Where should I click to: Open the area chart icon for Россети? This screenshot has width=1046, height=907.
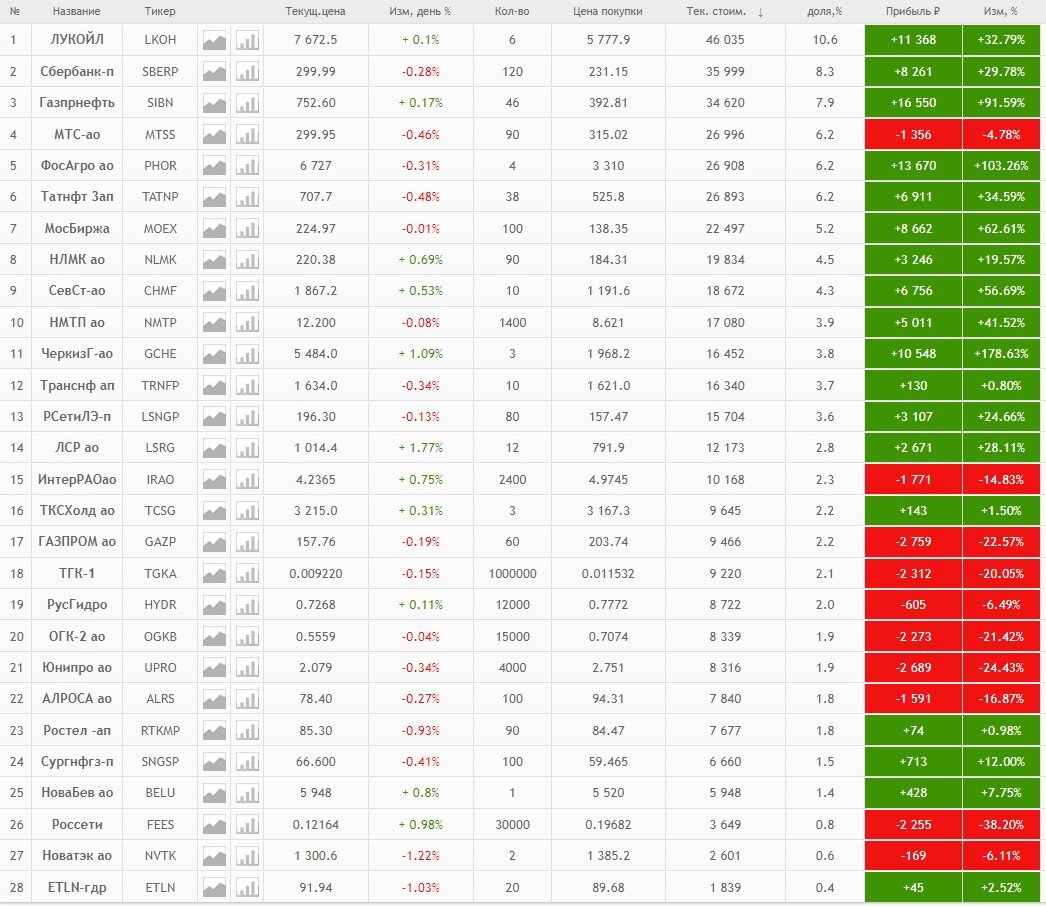pyautogui.click(x=214, y=825)
